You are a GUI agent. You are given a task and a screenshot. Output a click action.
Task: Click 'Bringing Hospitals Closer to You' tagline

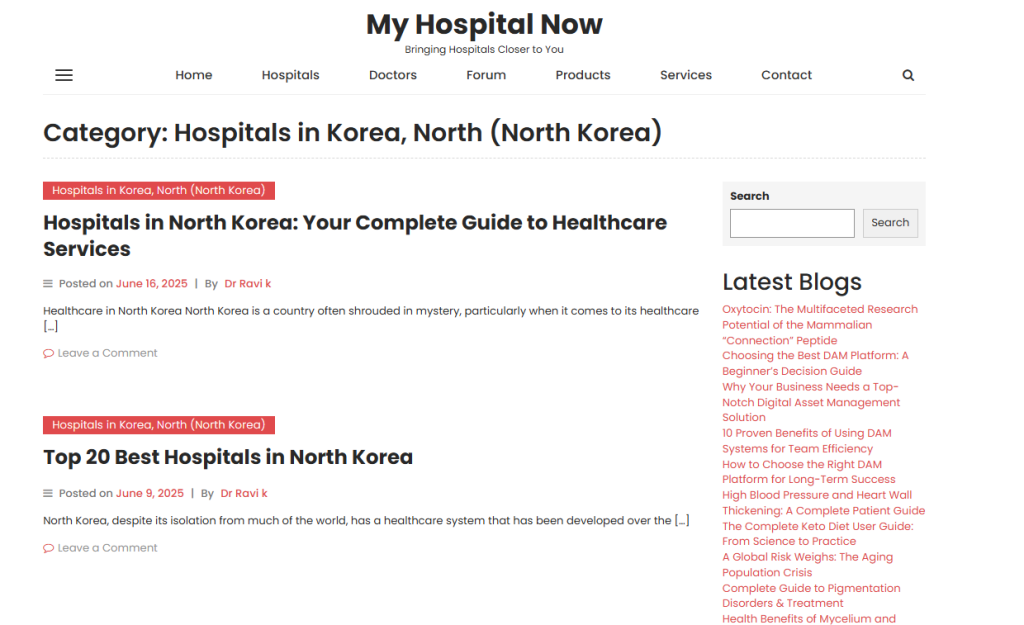484,50
